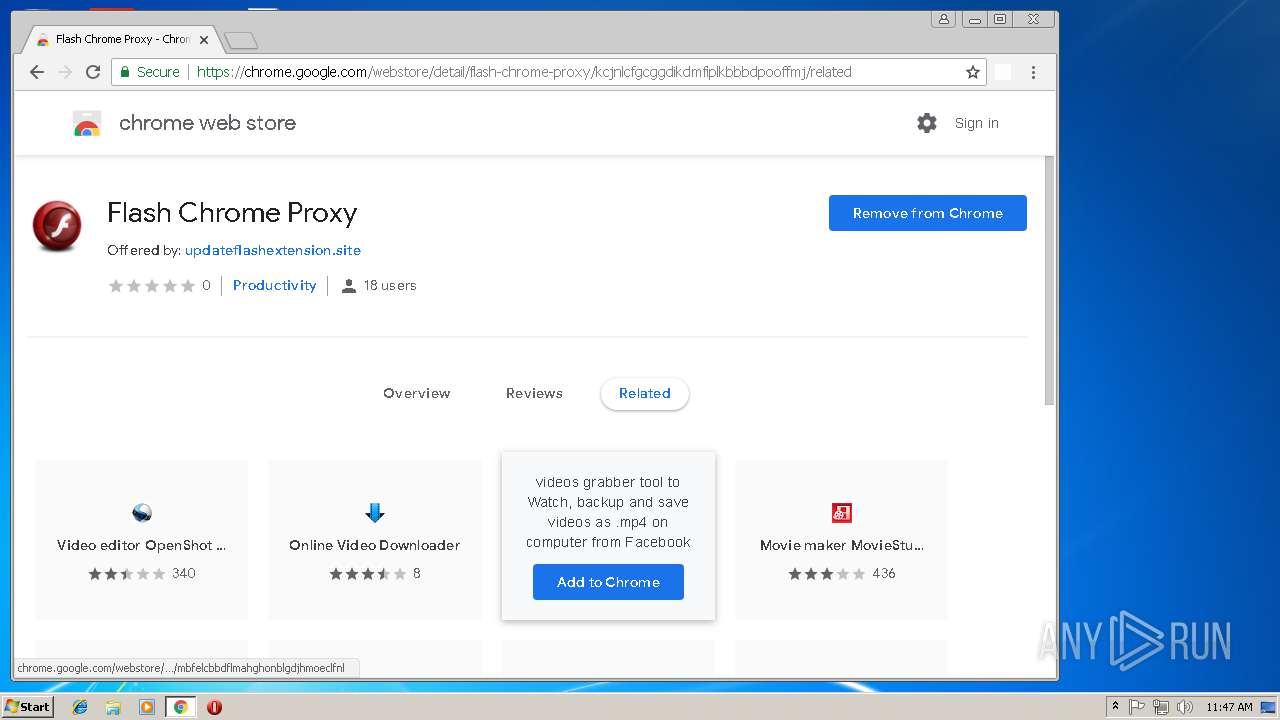Screen dimensions: 1280x720
Task: Switch to the Reviews tab
Action: 534,393
